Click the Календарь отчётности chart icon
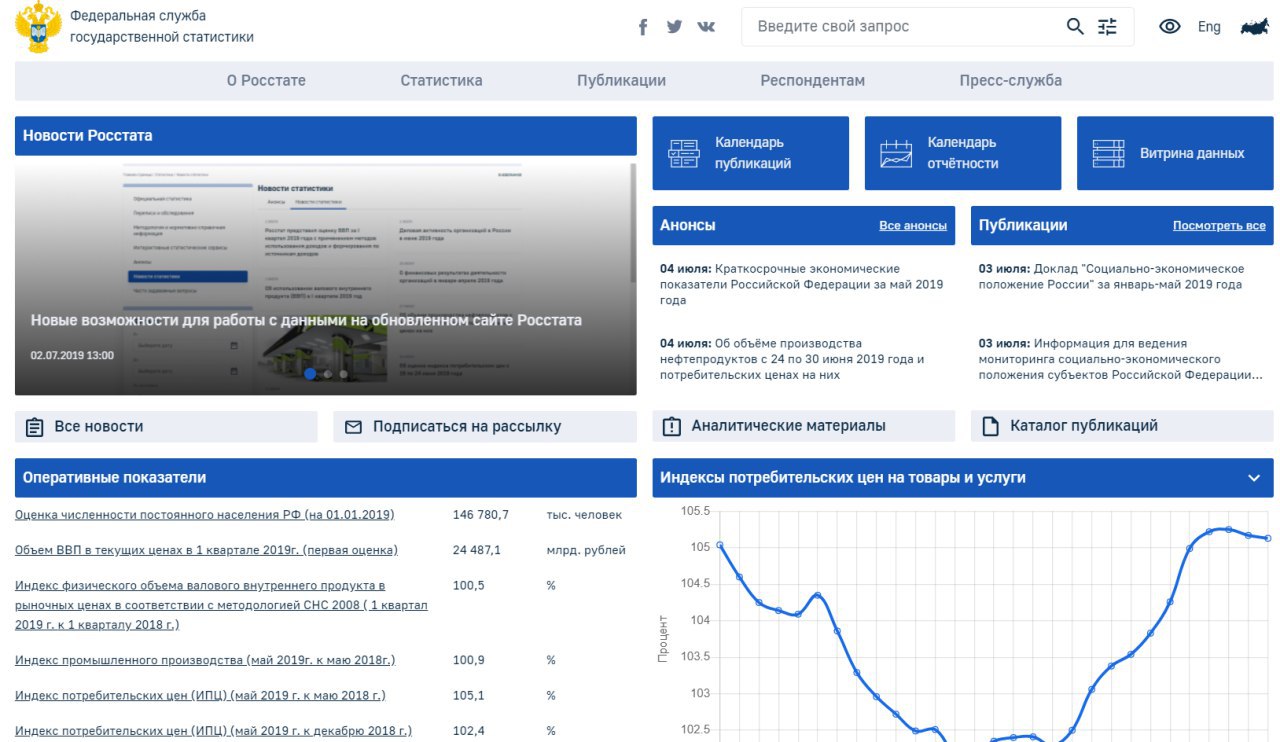The image size is (1280, 742). [896, 153]
